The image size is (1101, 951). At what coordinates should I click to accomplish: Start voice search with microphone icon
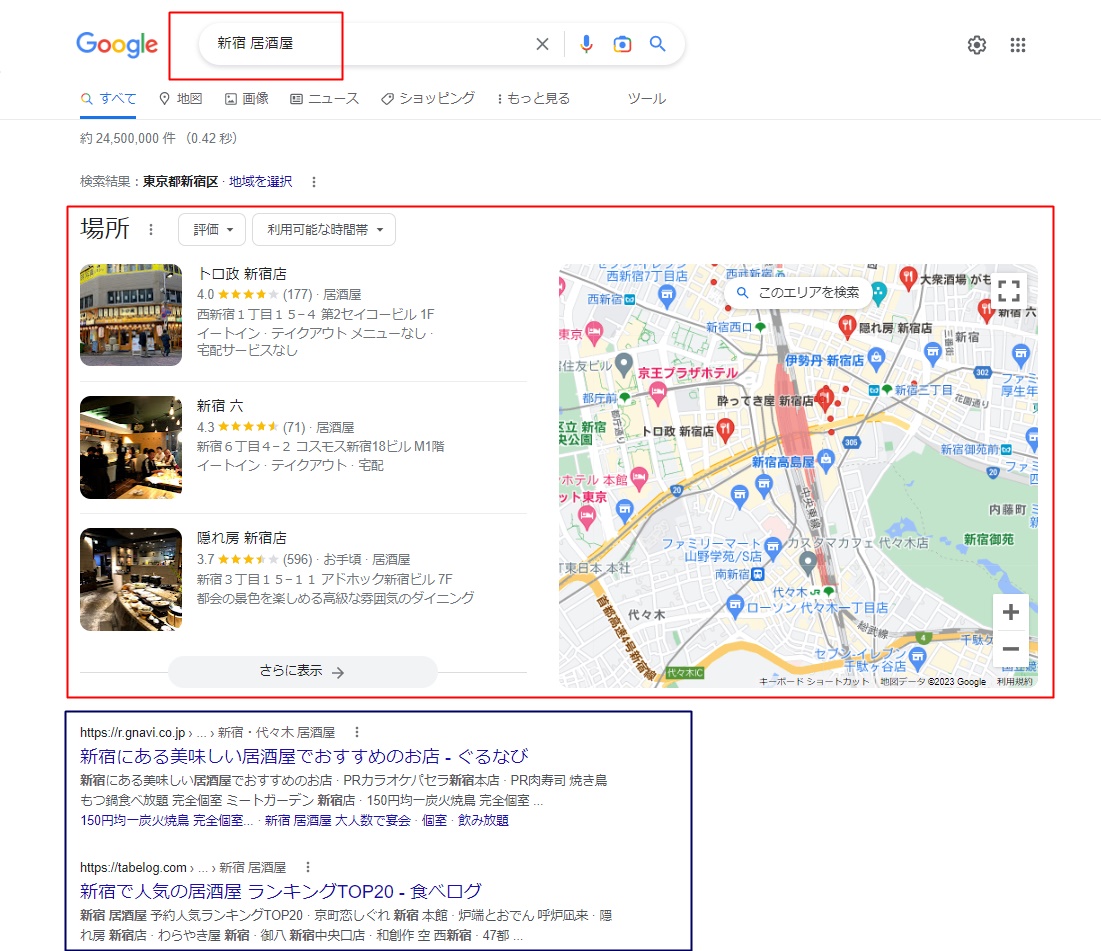[586, 44]
